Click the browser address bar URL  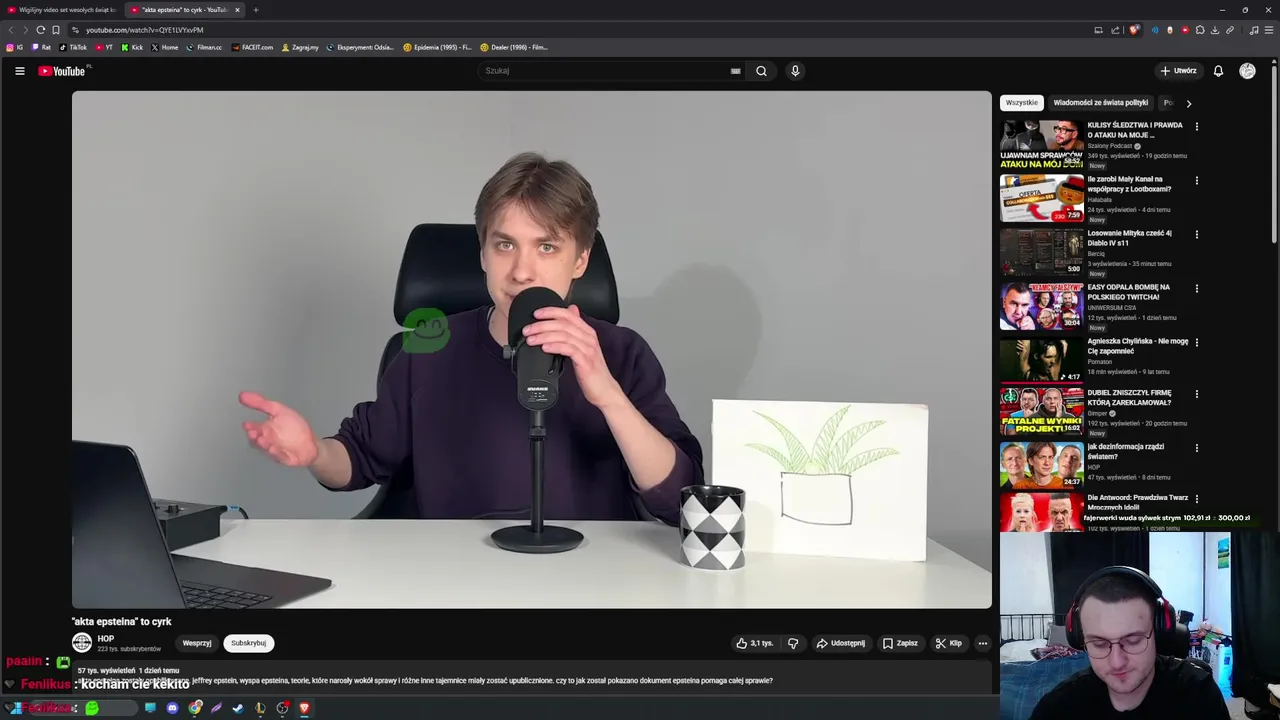[144, 30]
